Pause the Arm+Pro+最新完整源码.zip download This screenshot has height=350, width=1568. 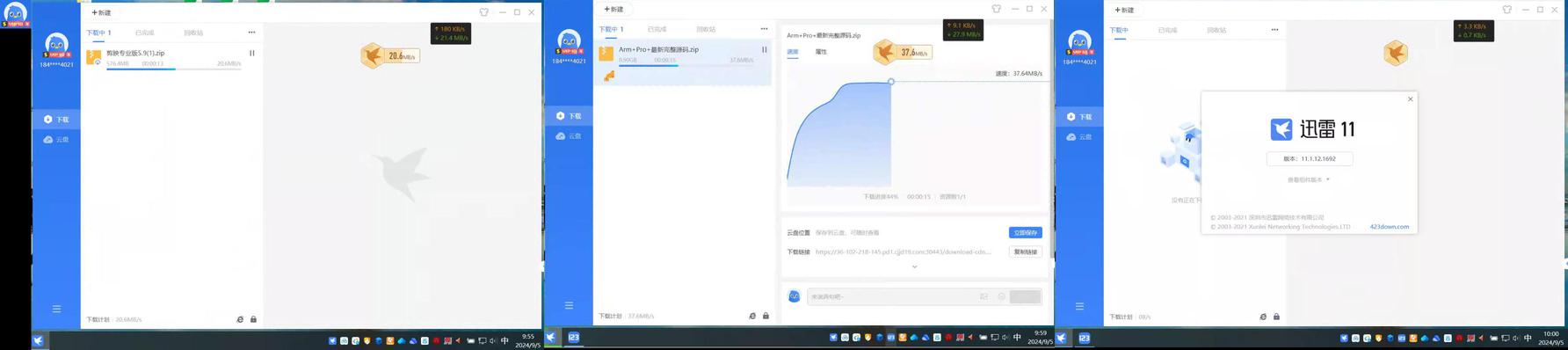[764, 49]
